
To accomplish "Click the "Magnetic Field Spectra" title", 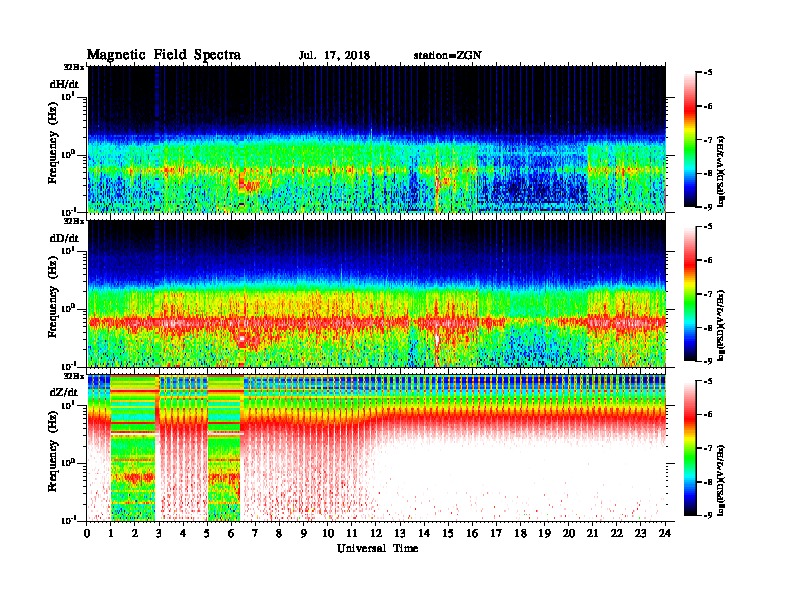I will coord(164,55).
